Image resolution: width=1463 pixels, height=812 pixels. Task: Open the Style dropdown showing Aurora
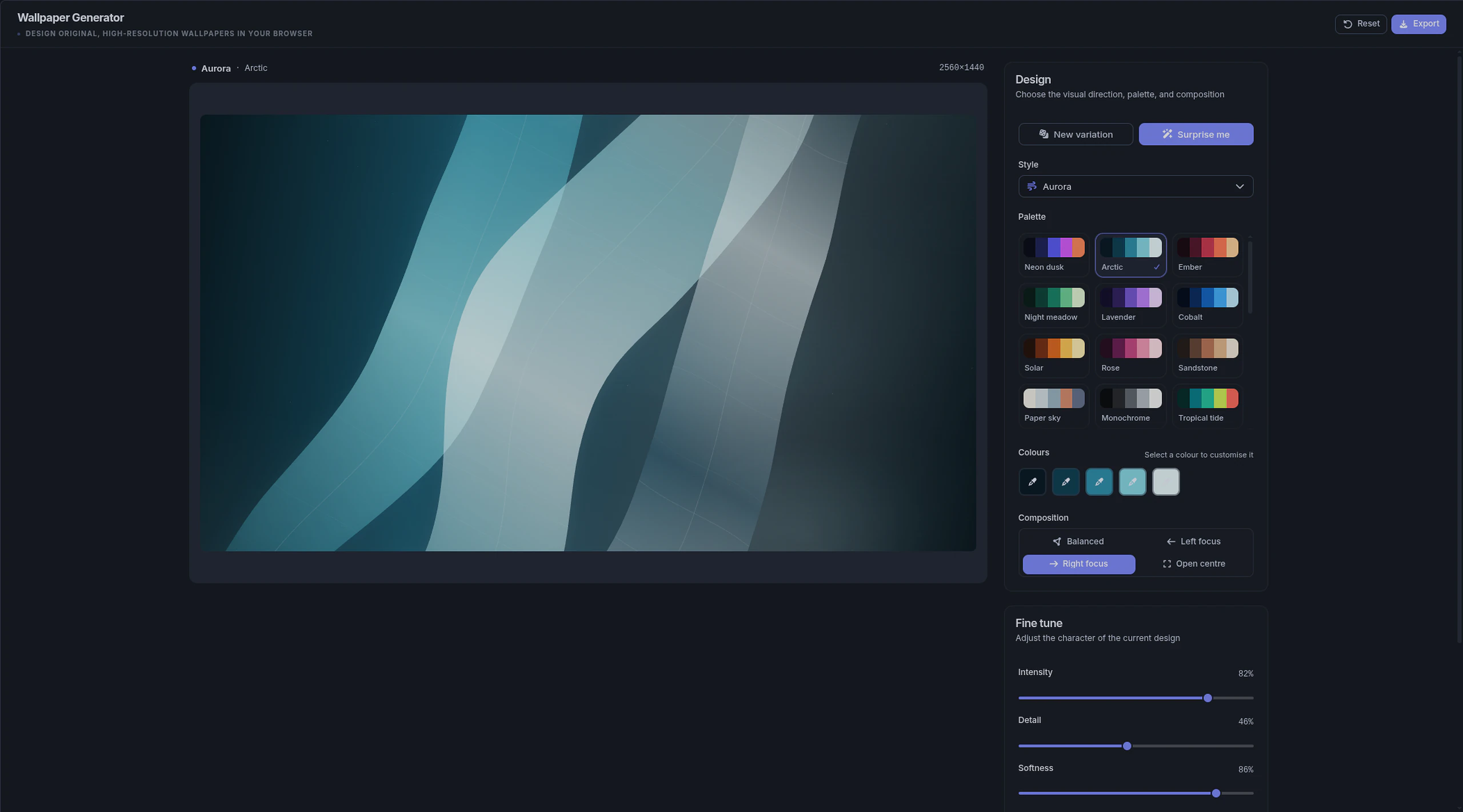[x=1136, y=186]
